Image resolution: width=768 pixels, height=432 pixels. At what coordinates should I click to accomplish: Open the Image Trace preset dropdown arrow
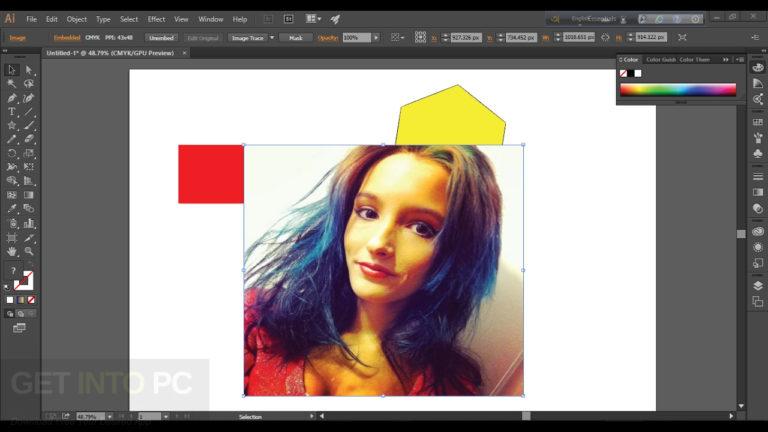[272, 38]
